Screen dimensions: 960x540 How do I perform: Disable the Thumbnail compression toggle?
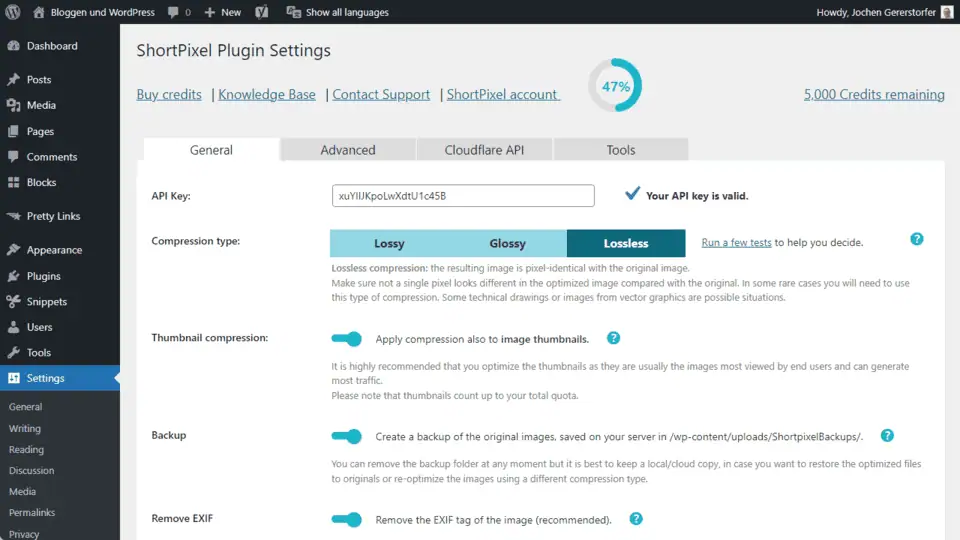pos(346,339)
